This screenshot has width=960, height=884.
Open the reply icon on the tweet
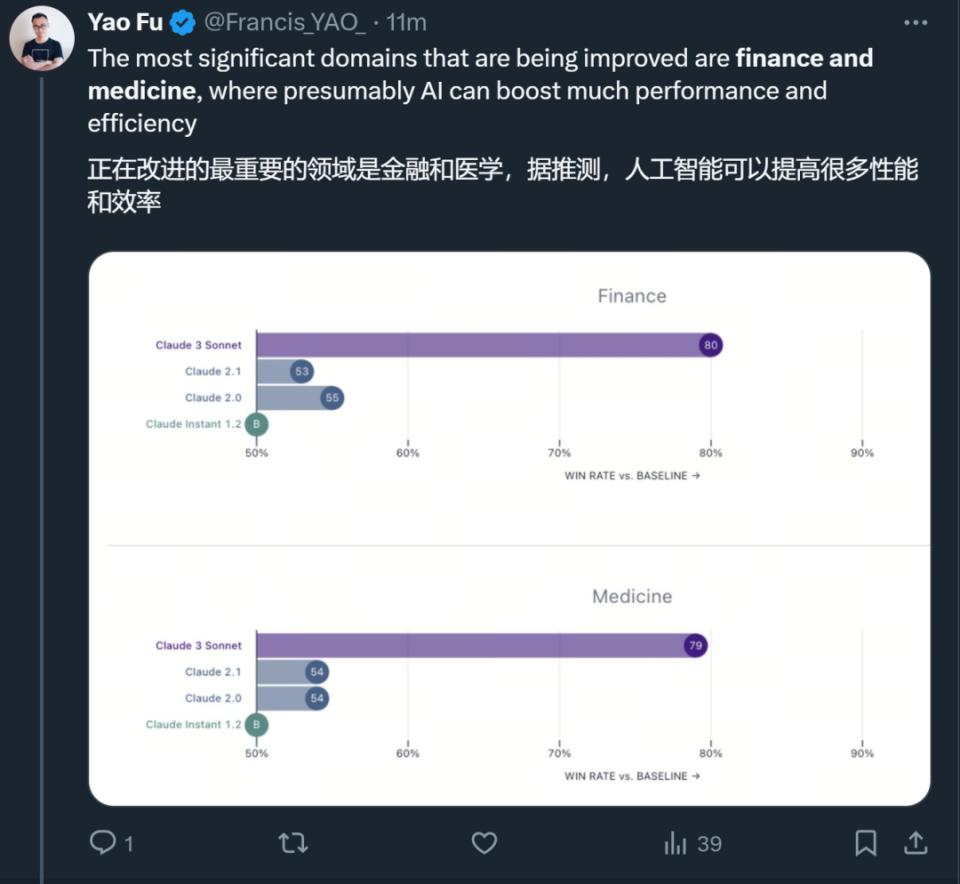(101, 843)
